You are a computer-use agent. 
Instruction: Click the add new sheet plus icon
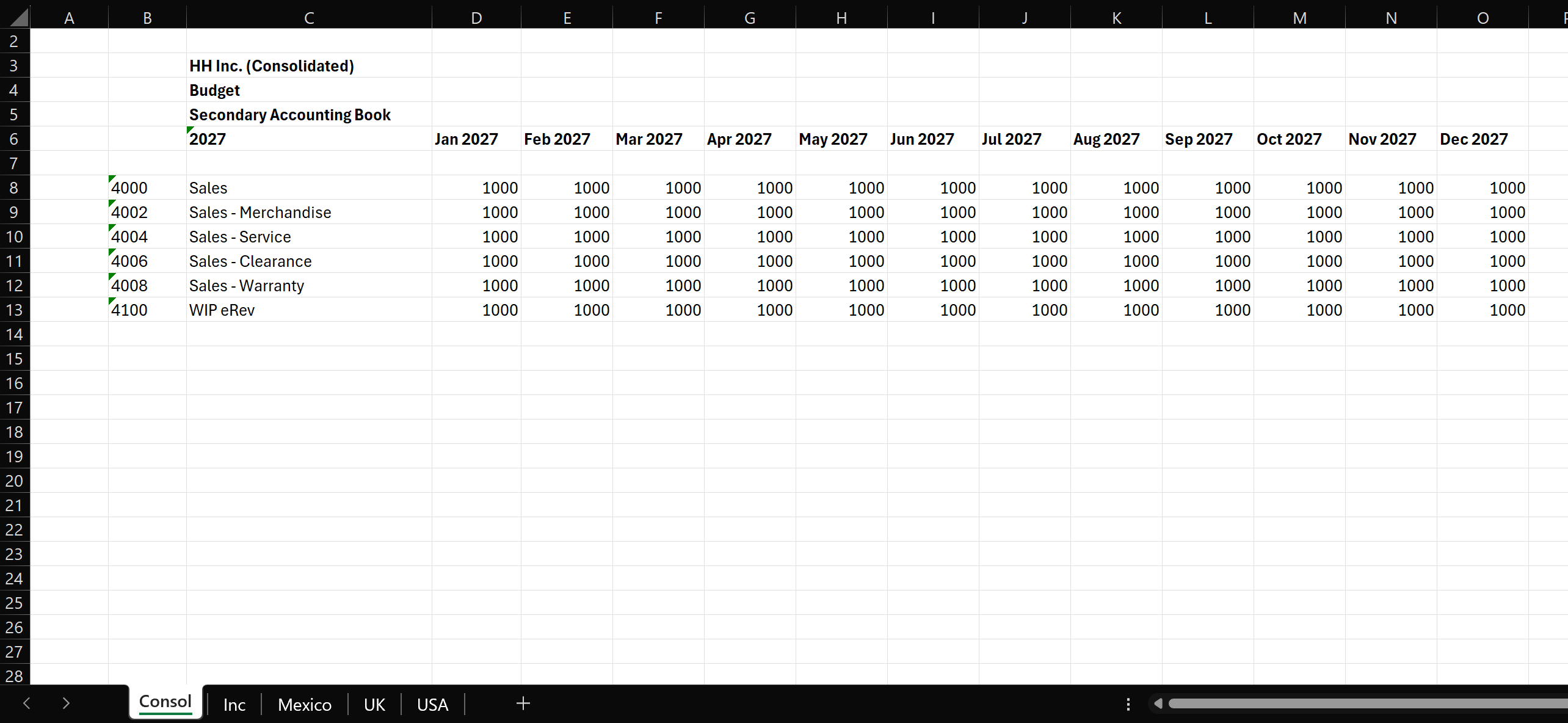pos(523,703)
